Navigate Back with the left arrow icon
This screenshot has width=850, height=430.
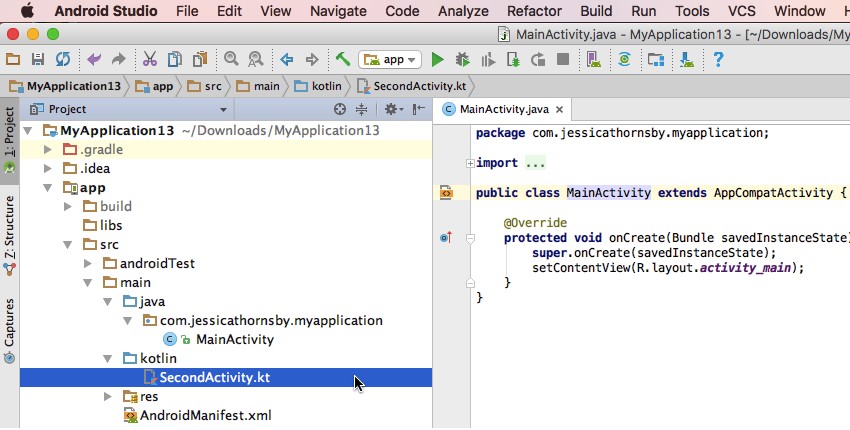(x=287, y=59)
